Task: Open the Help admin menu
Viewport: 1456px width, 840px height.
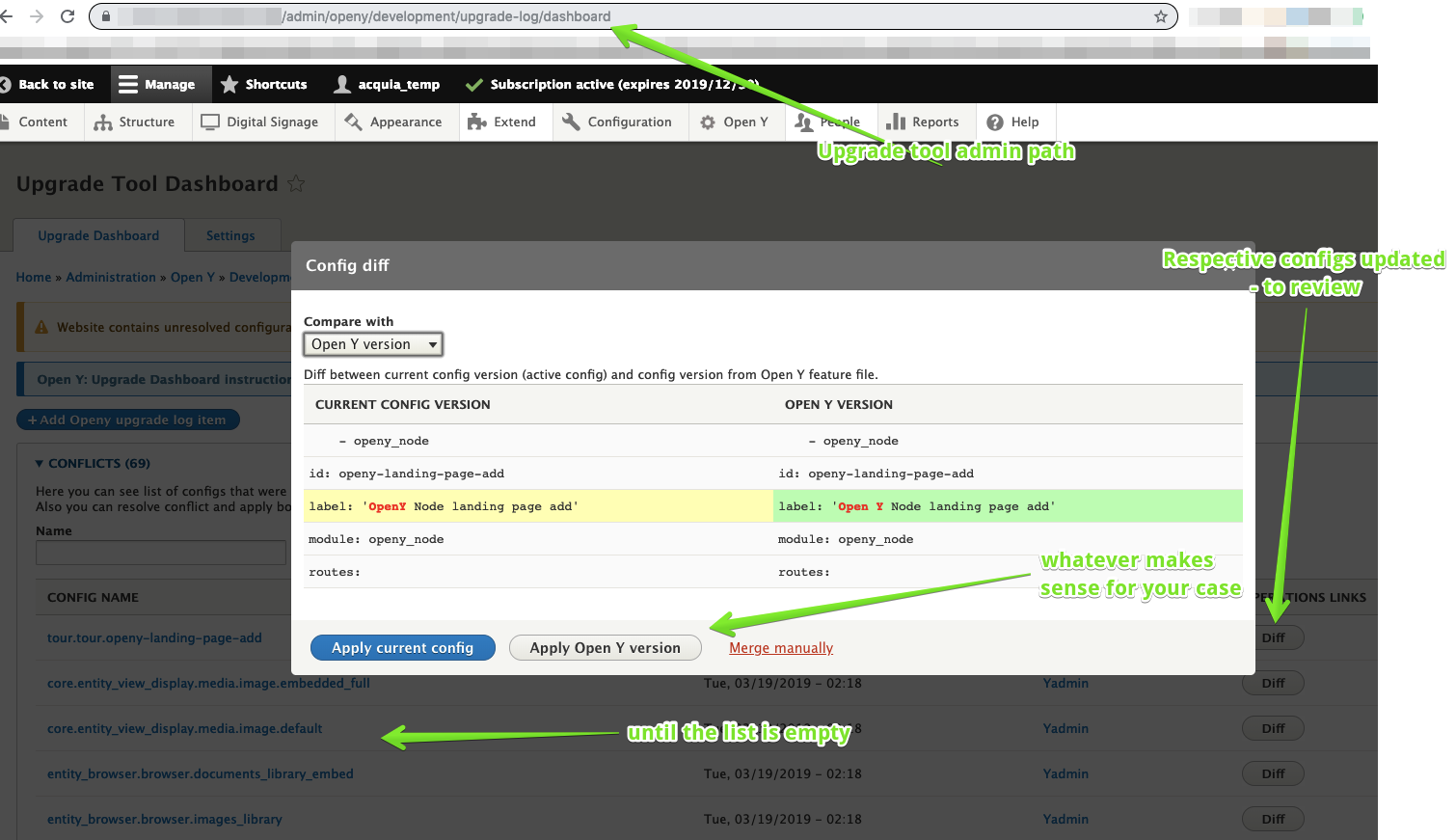Action: click(1013, 122)
